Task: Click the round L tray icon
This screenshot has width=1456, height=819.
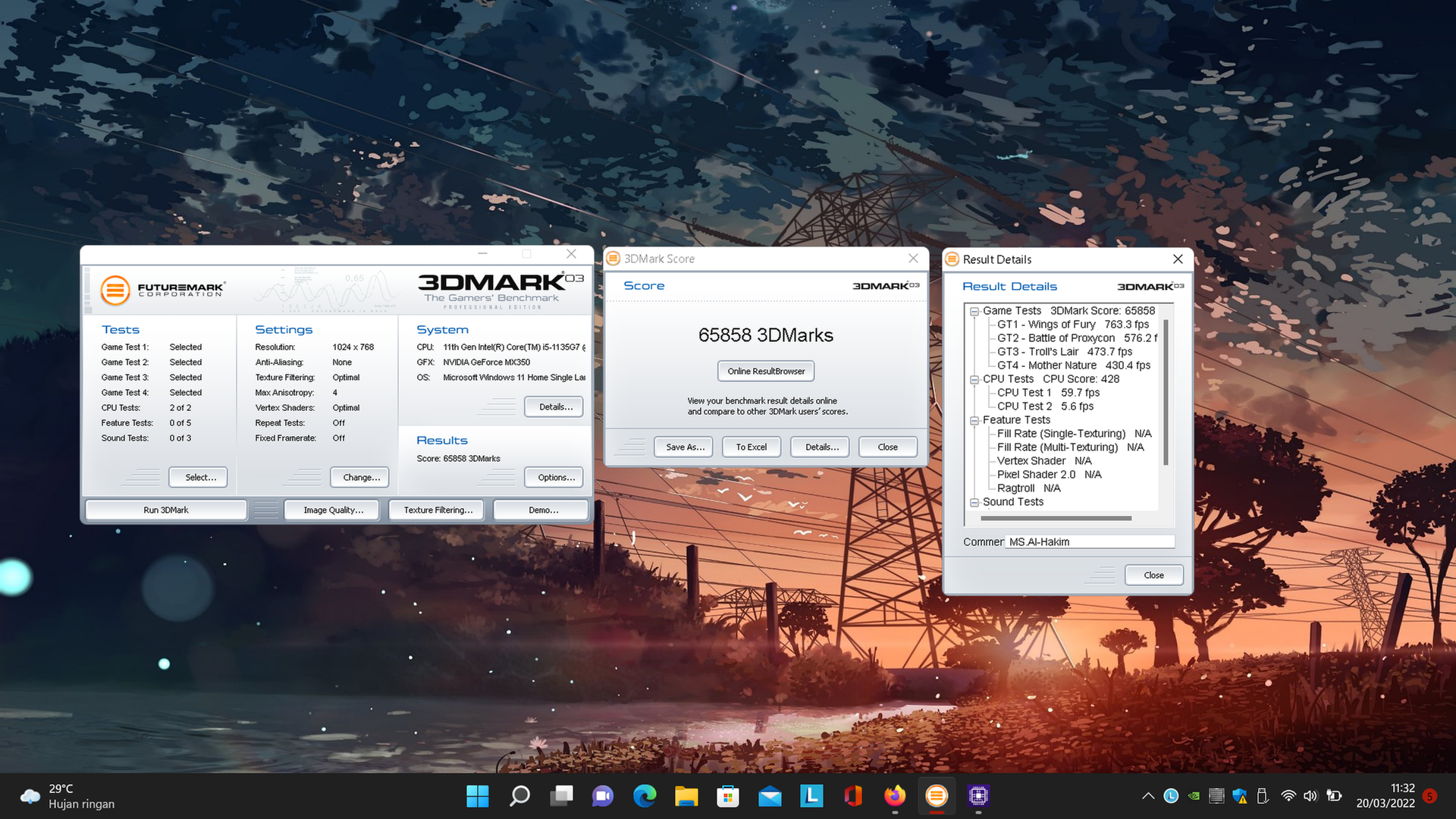Action: (1171, 795)
